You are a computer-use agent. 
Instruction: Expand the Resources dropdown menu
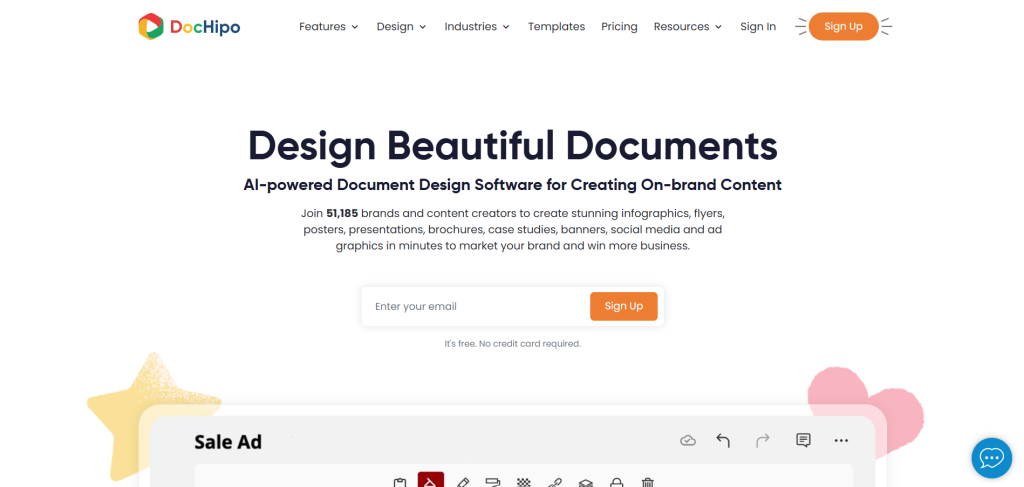(x=688, y=27)
